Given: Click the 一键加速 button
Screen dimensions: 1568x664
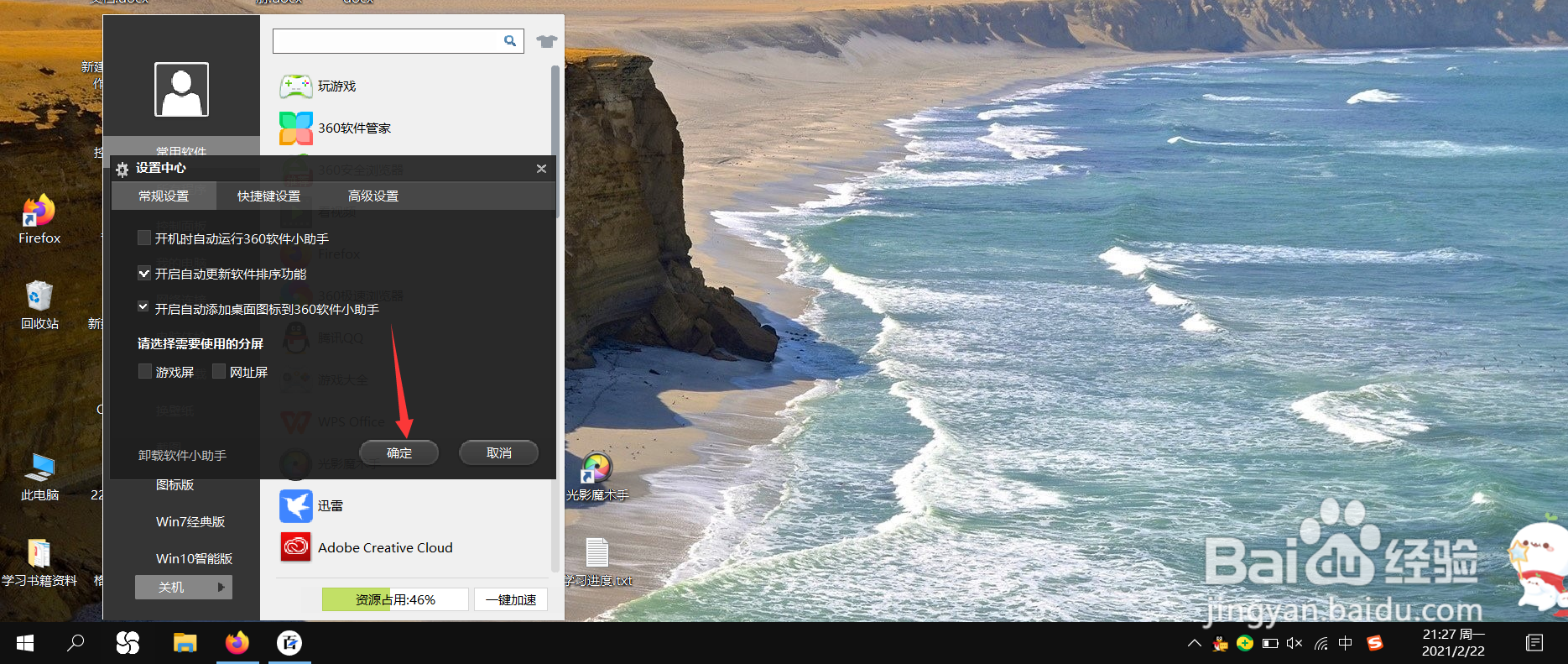Looking at the screenshot, I should click(x=511, y=599).
